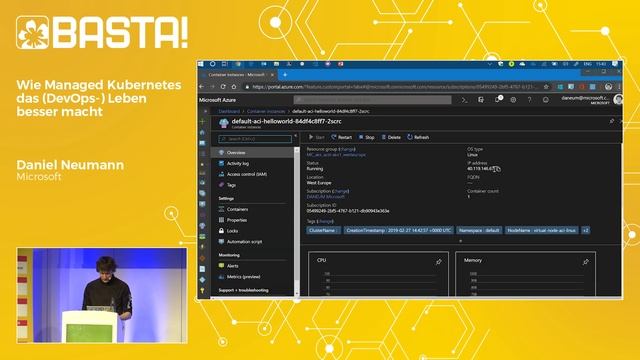The height and width of the screenshot is (360, 640).
Task: Open the daneum@microsoft account menu
Action: coord(591,100)
